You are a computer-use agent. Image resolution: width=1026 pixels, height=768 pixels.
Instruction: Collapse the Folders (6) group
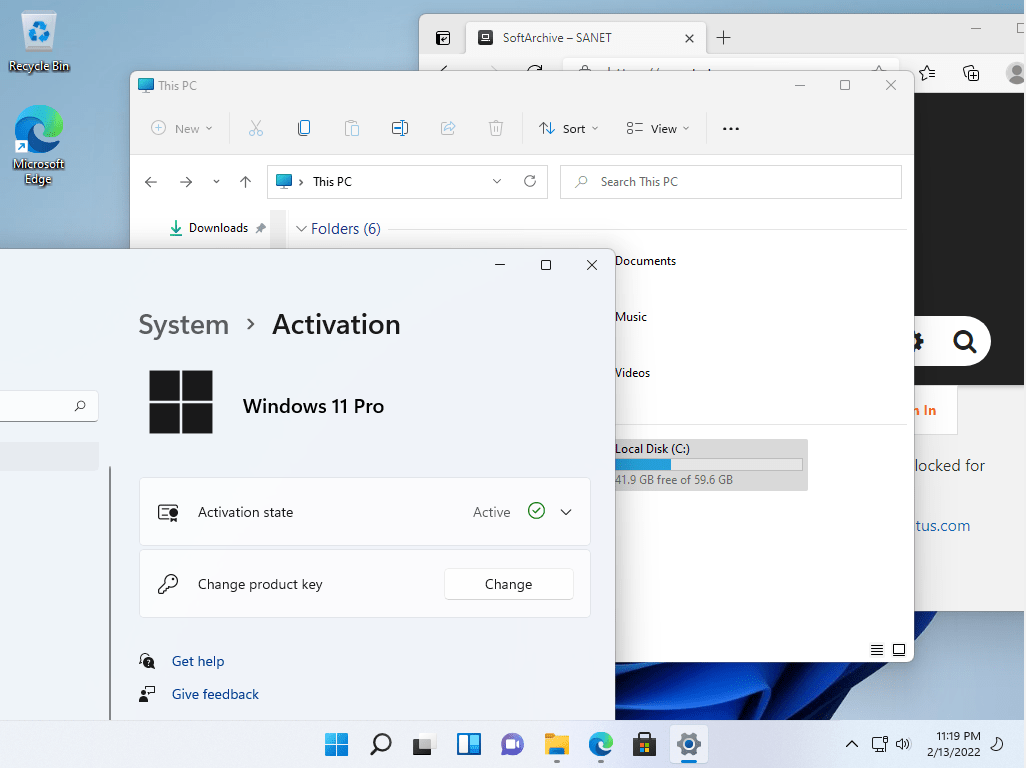point(301,229)
